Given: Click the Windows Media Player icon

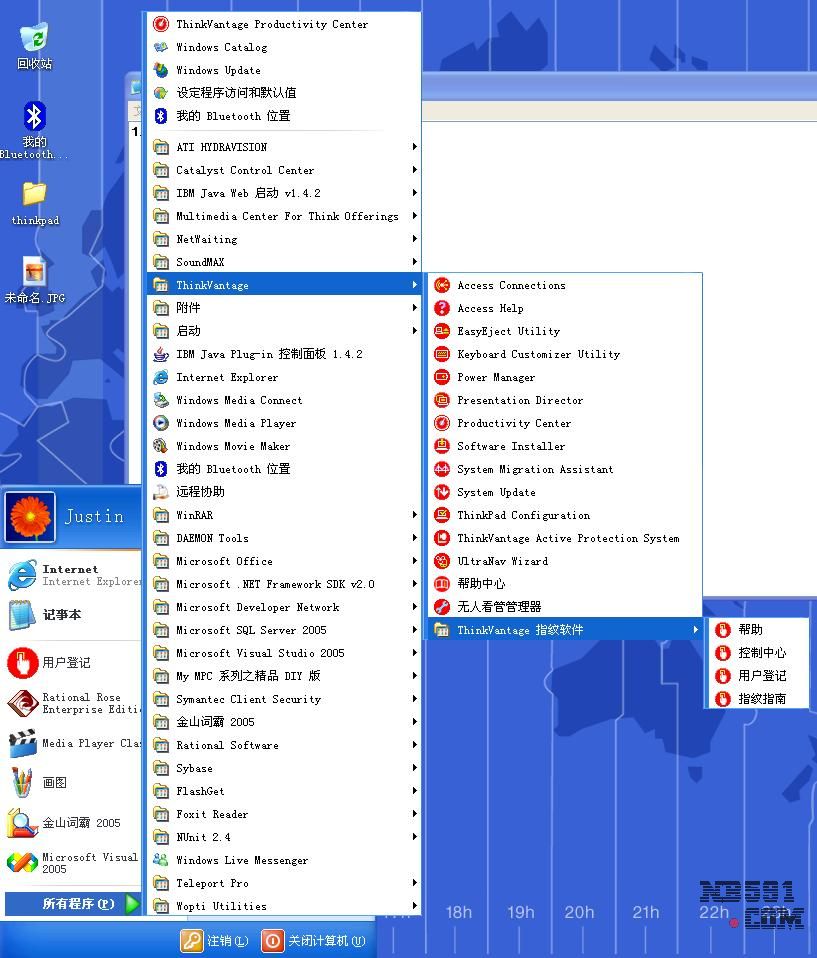Looking at the screenshot, I should (160, 423).
